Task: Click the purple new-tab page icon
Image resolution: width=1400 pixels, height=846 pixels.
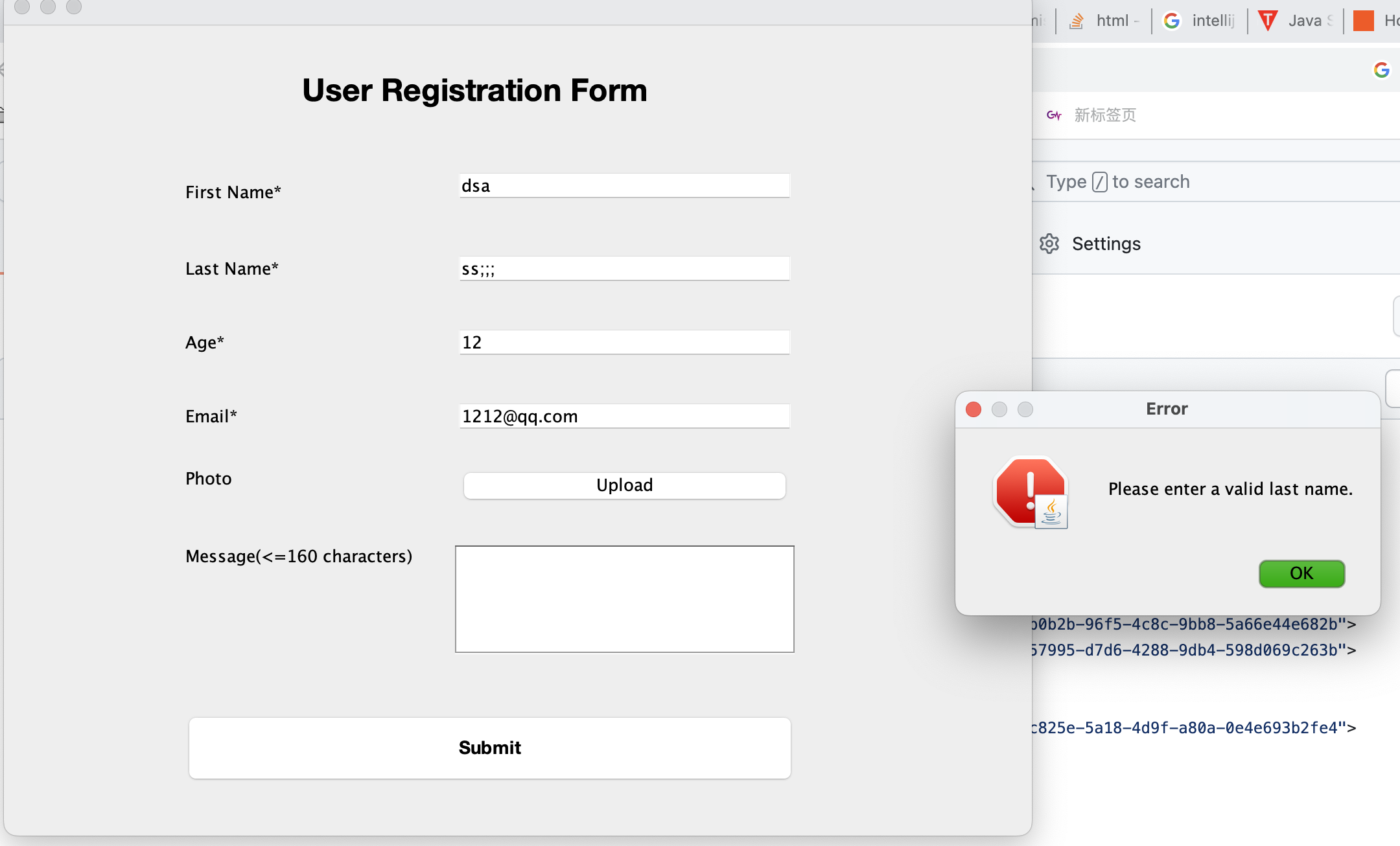Action: 1054,115
